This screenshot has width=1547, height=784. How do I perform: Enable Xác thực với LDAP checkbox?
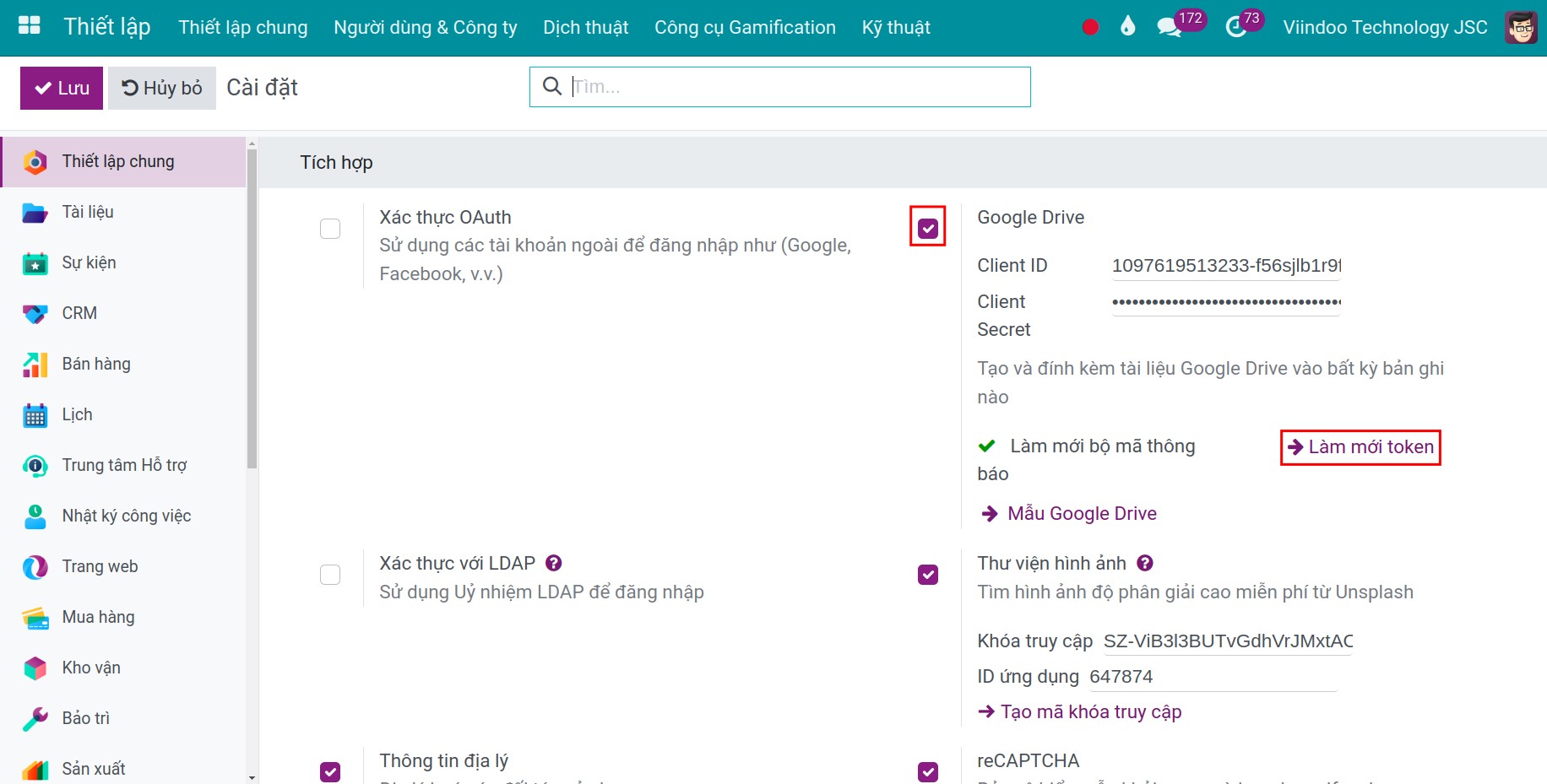pos(330,575)
